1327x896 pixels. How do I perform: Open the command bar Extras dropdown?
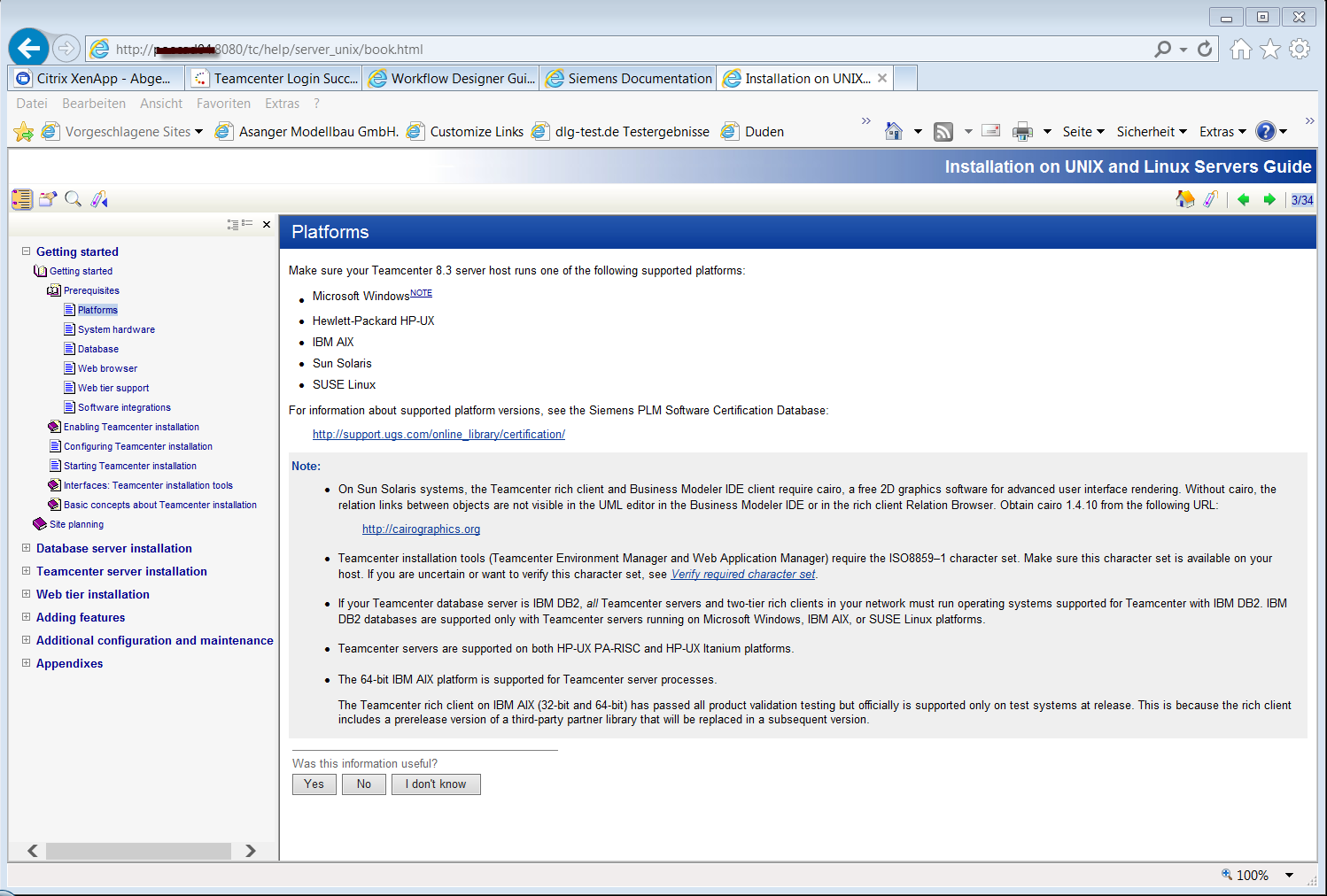click(x=1222, y=132)
